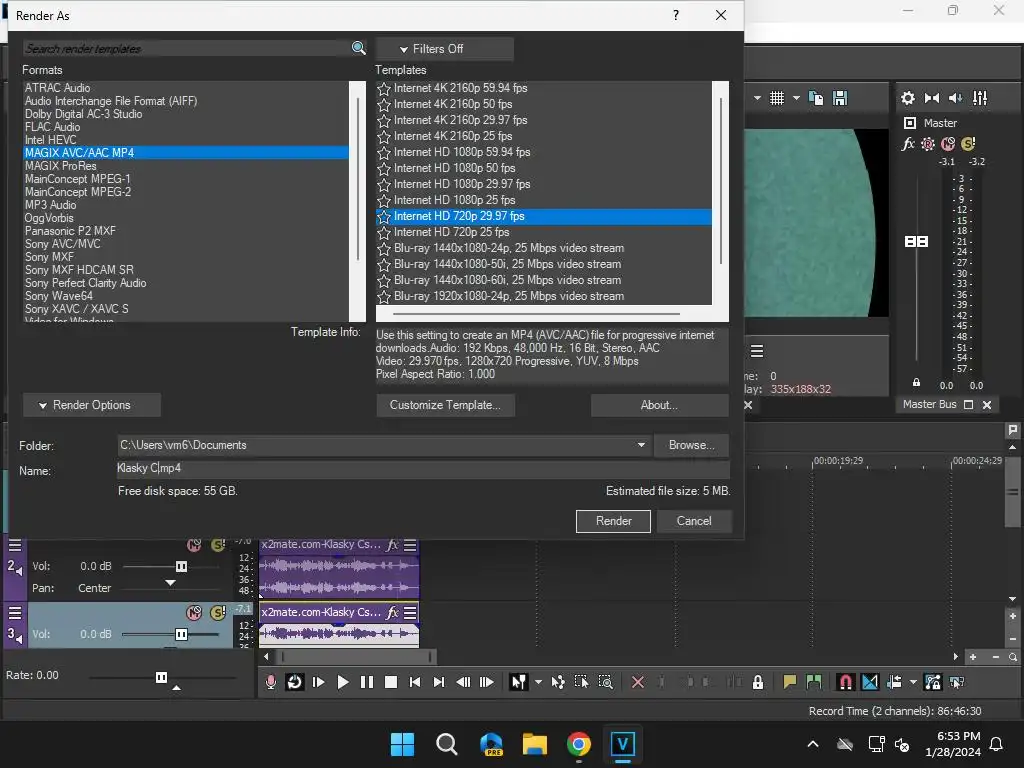The height and width of the screenshot is (768, 1024).
Task: Select the Zoom Edit tool
Action: pos(605,682)
